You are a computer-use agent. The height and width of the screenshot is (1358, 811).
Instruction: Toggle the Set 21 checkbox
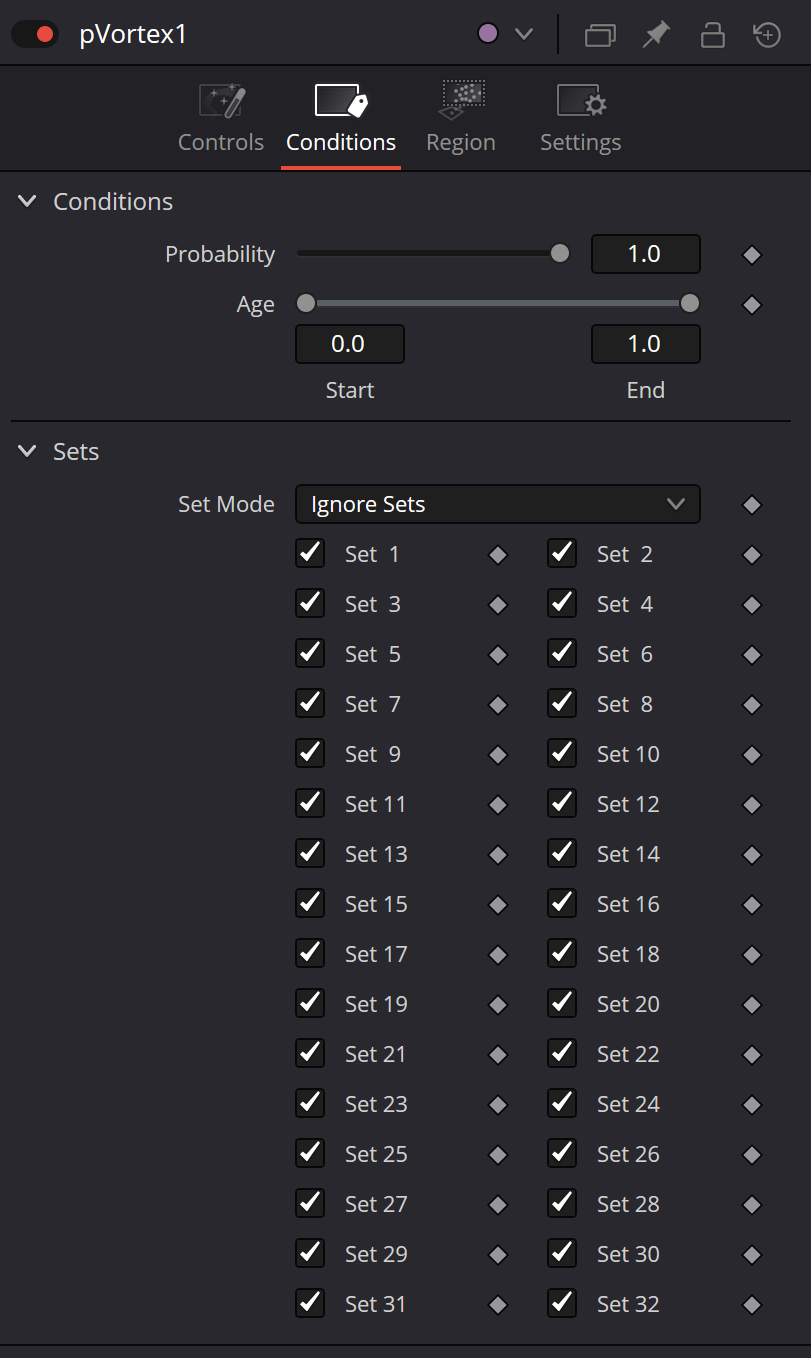pyautogui.click(x=310, y=1053)
